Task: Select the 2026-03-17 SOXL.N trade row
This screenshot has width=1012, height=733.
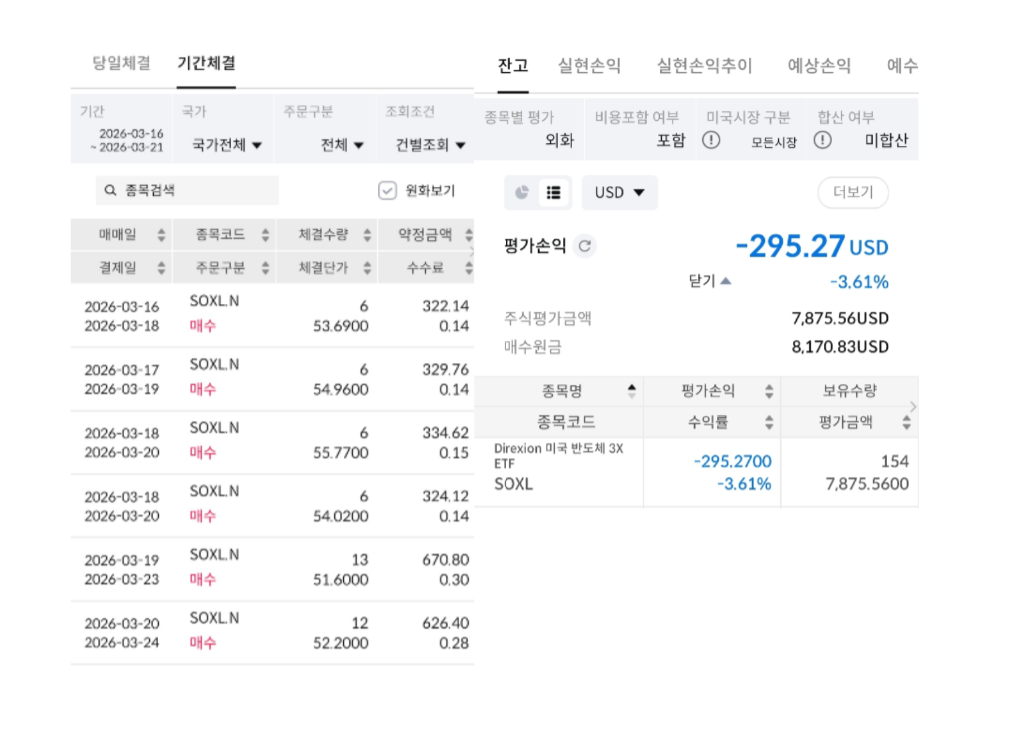Action: [x=272, y=379]
